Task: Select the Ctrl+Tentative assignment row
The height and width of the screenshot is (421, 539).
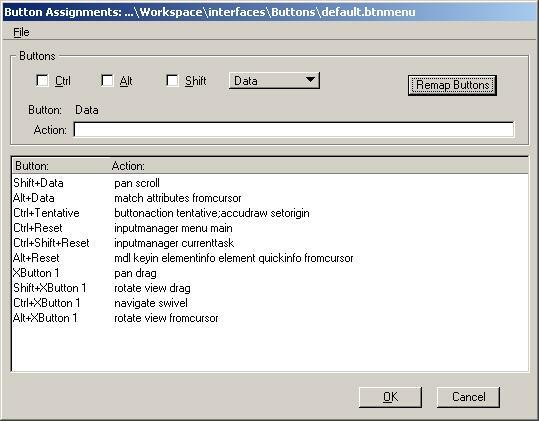Action: [270, 213]
